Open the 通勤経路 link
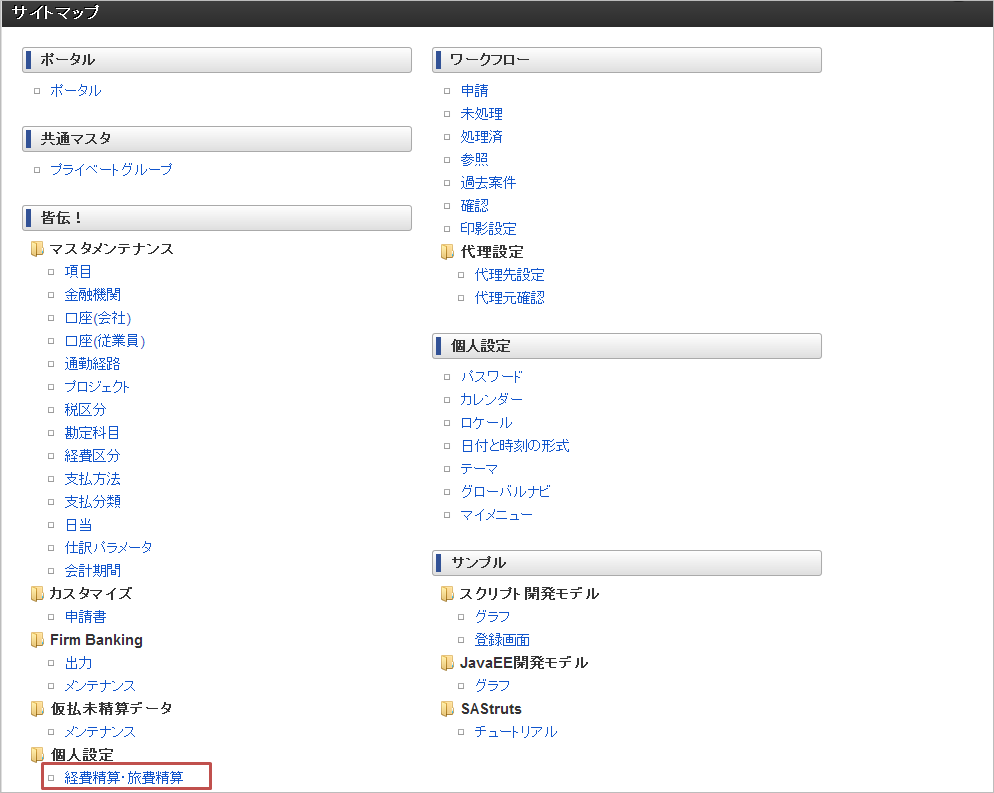The height and width of the screenshot is (793, 994). 93,364
